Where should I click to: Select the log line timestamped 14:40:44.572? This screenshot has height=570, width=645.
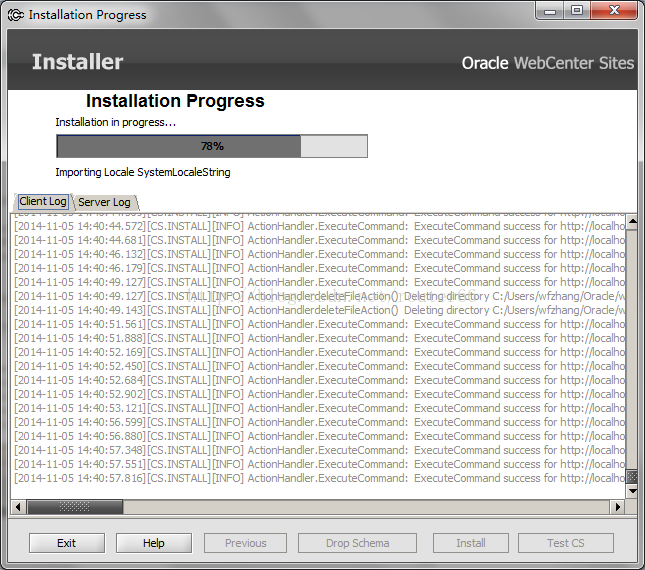tap(319, 226)
